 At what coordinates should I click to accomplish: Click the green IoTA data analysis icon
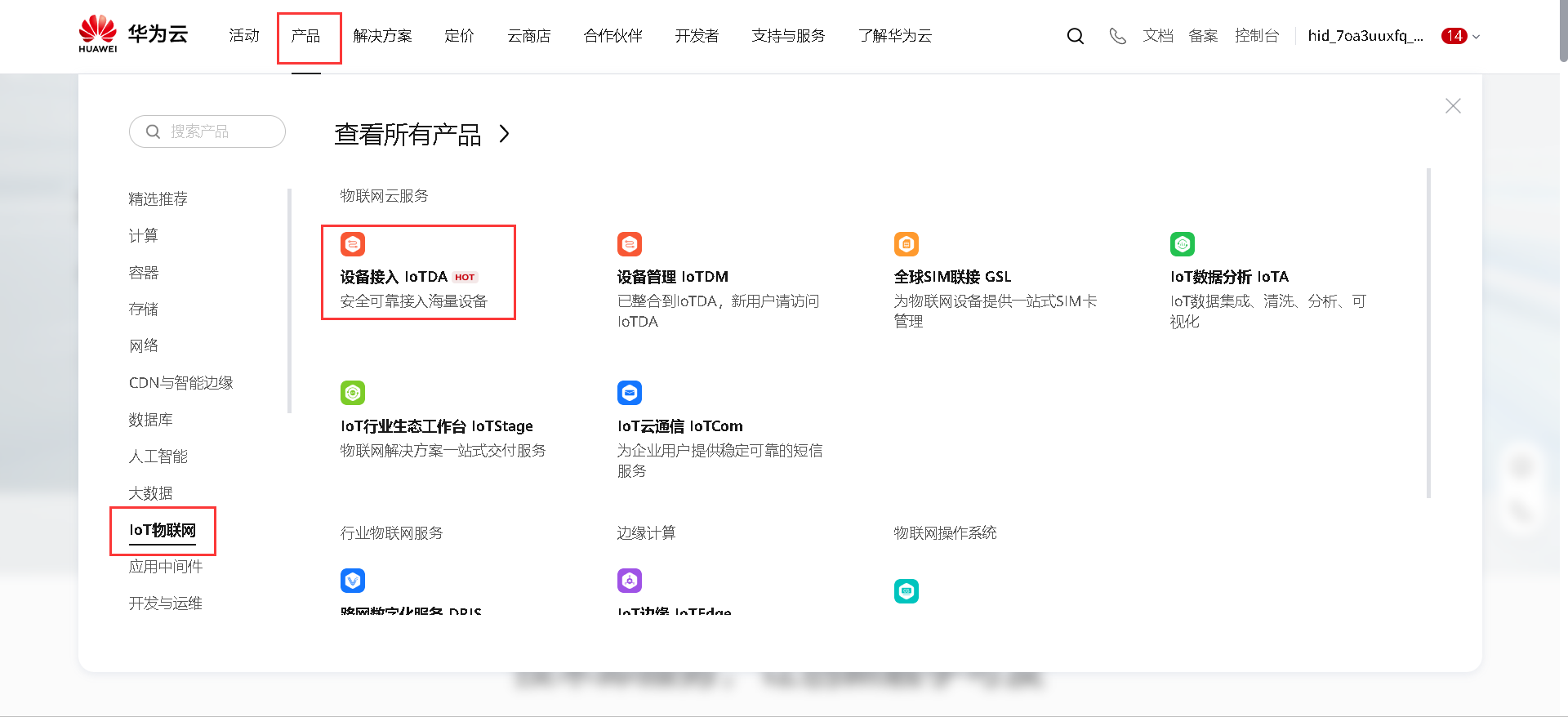pyautogui.click(x=1183, y=244)
